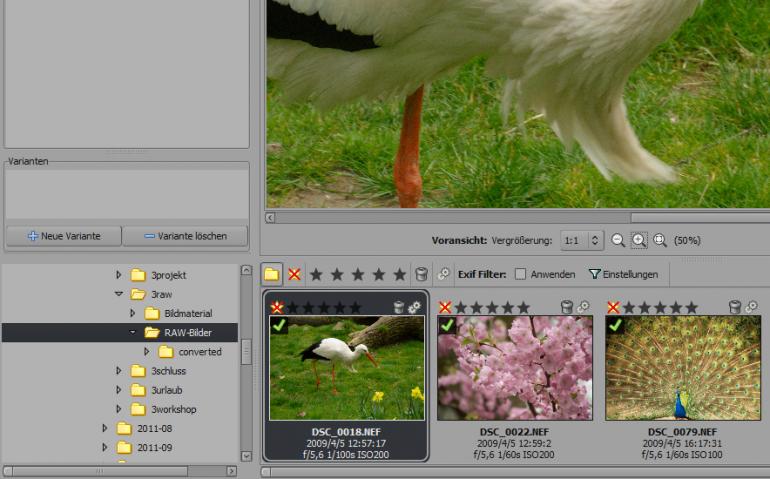Click the right arrow of the folder tree horizontal scrollbar
This screenshot has height=479, width=770.
pos(232,471)
